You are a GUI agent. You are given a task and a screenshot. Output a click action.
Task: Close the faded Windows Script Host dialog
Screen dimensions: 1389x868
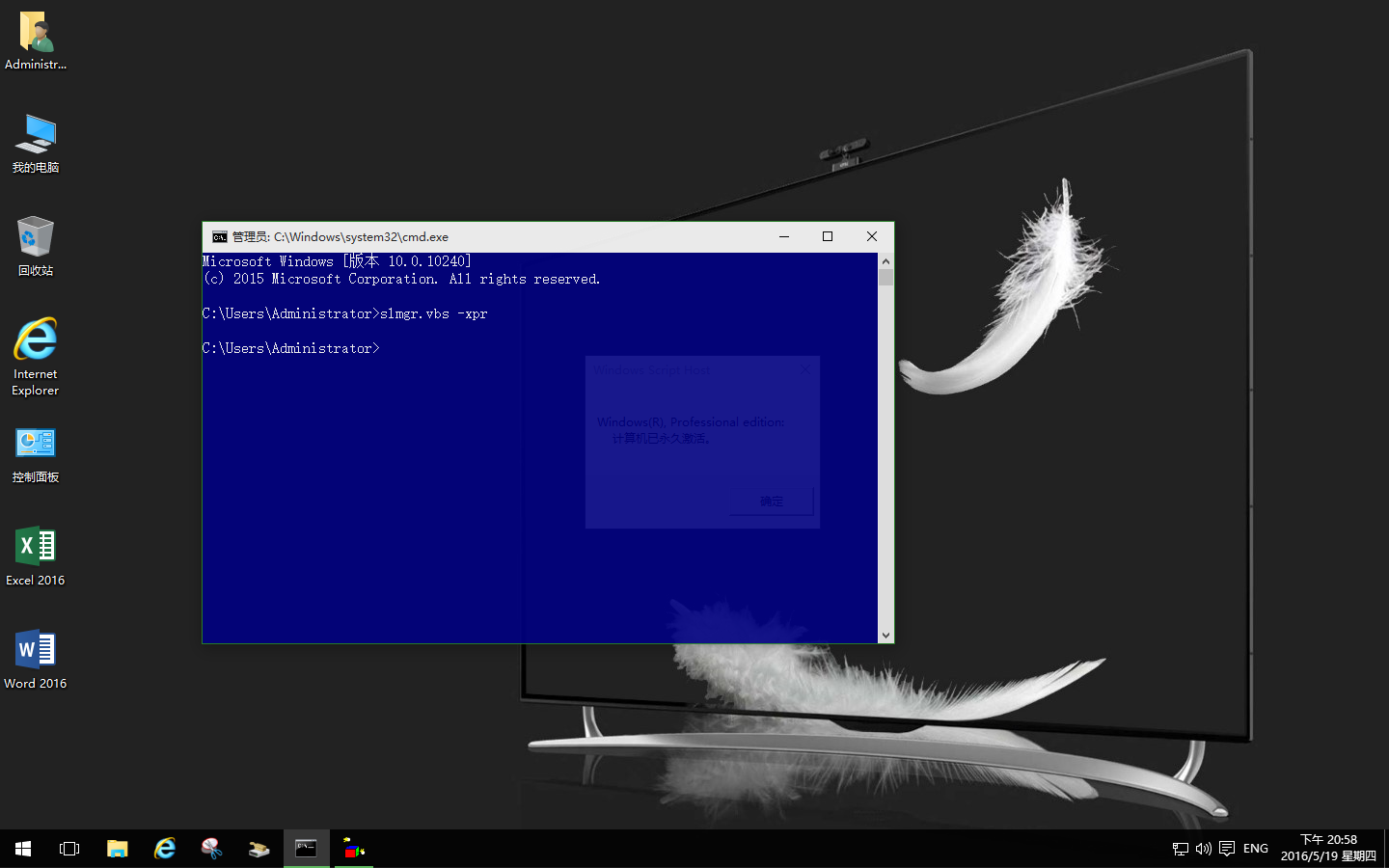click(x=805, y=369)
